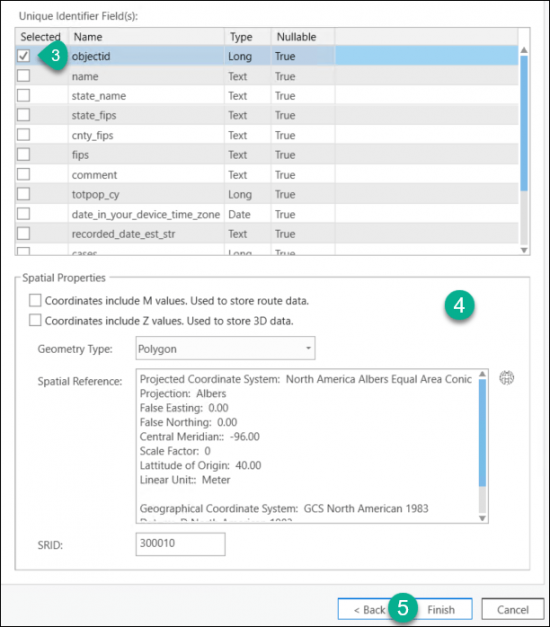Open the spatial reference globe icon

[506, 377]
